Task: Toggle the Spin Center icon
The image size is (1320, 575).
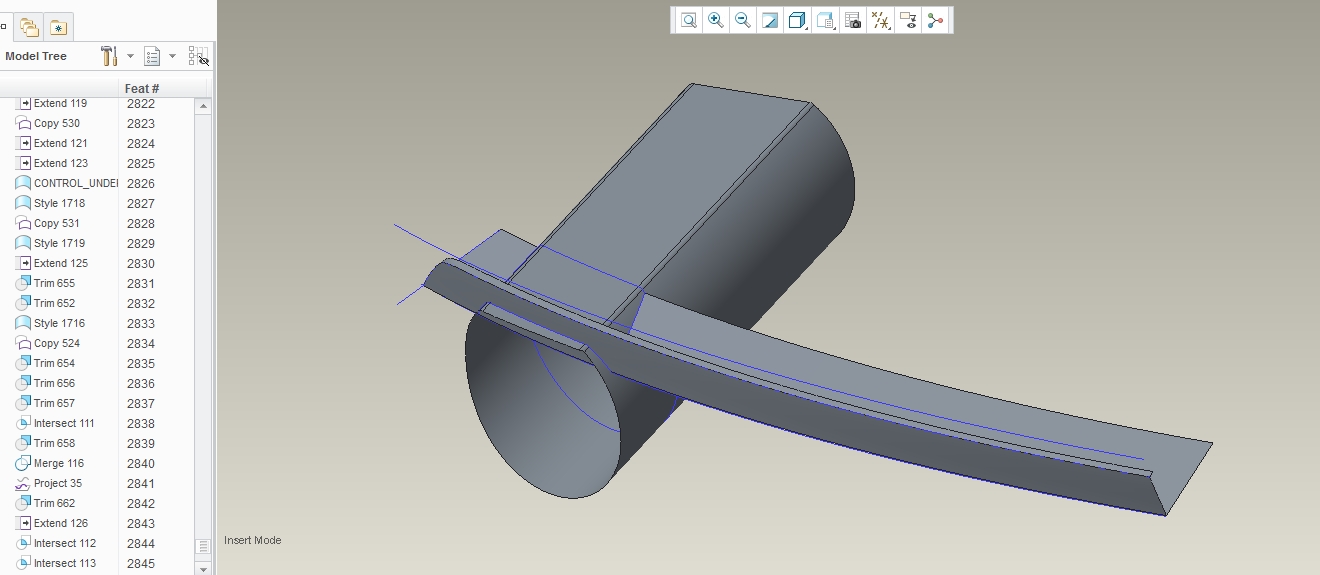Action: [935, 20]
